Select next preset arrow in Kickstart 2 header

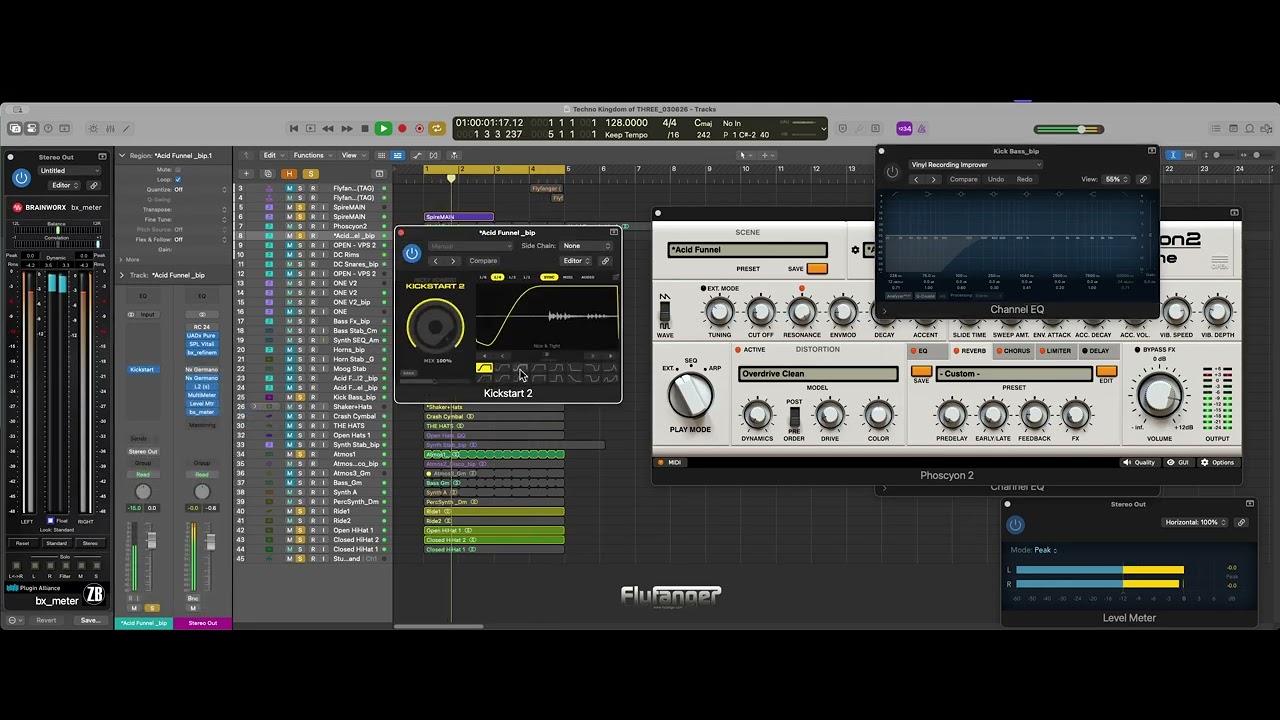point(452,261)
